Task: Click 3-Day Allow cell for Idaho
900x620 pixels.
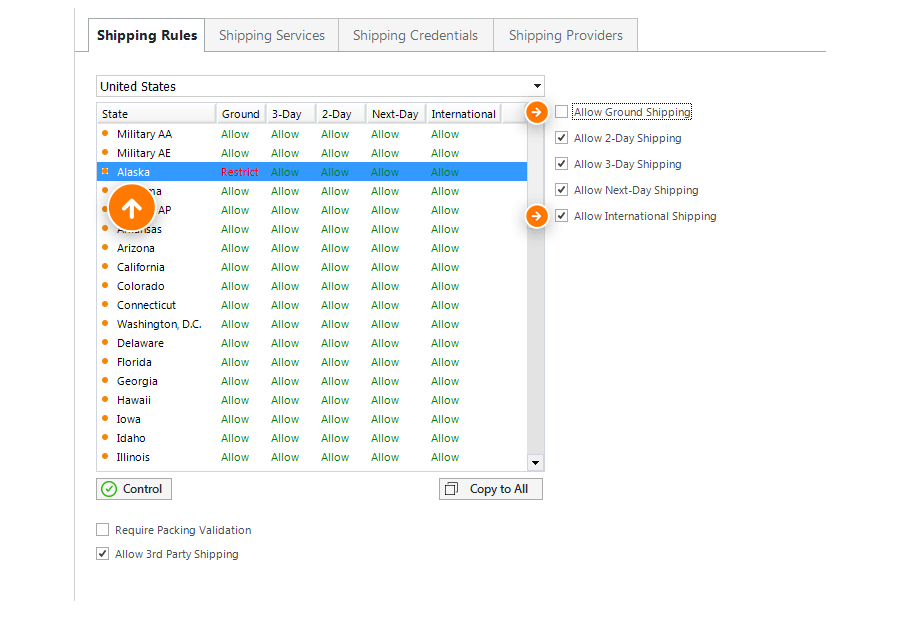Action: [x=285, y=437]
